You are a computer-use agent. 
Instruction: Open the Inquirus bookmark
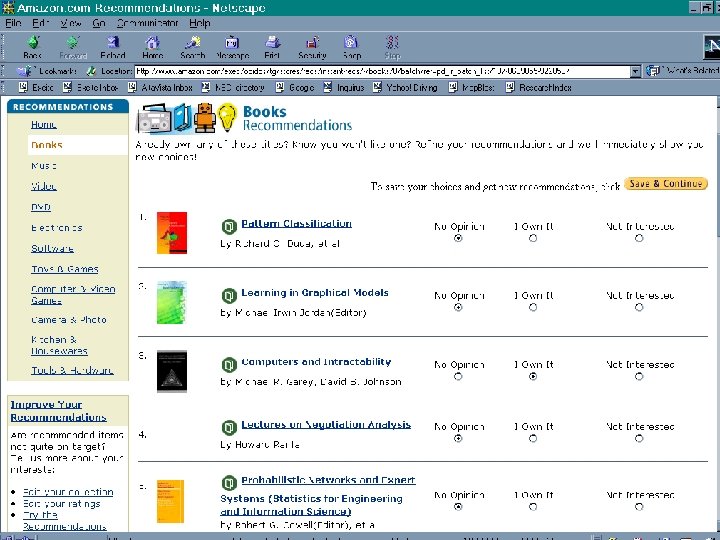(343, 87)
